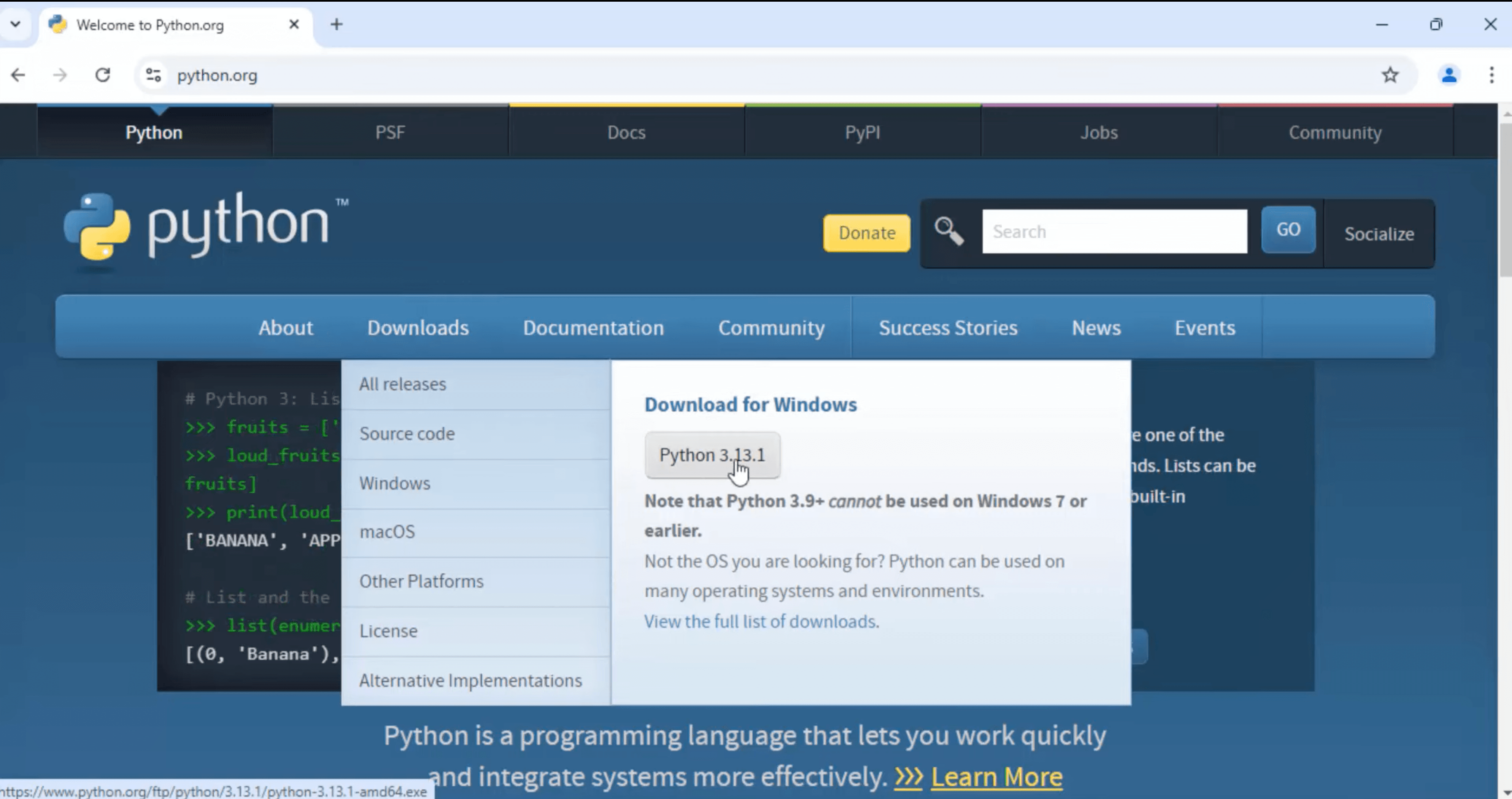Click the browser forward arrow
This screenshot has width=1512, height=799.
pyautogui.click(x=60, y=75)
